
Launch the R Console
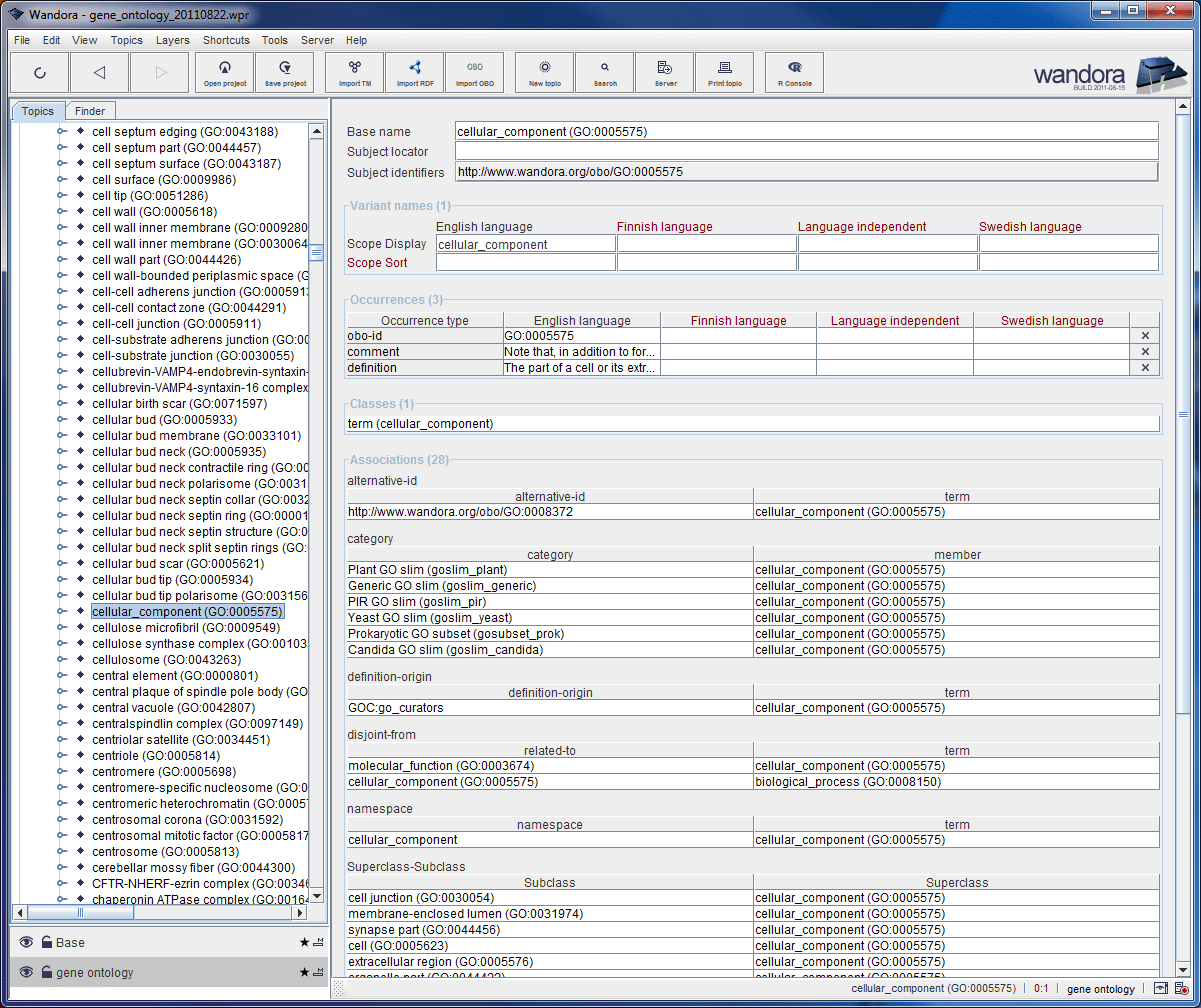click(793, 72)
